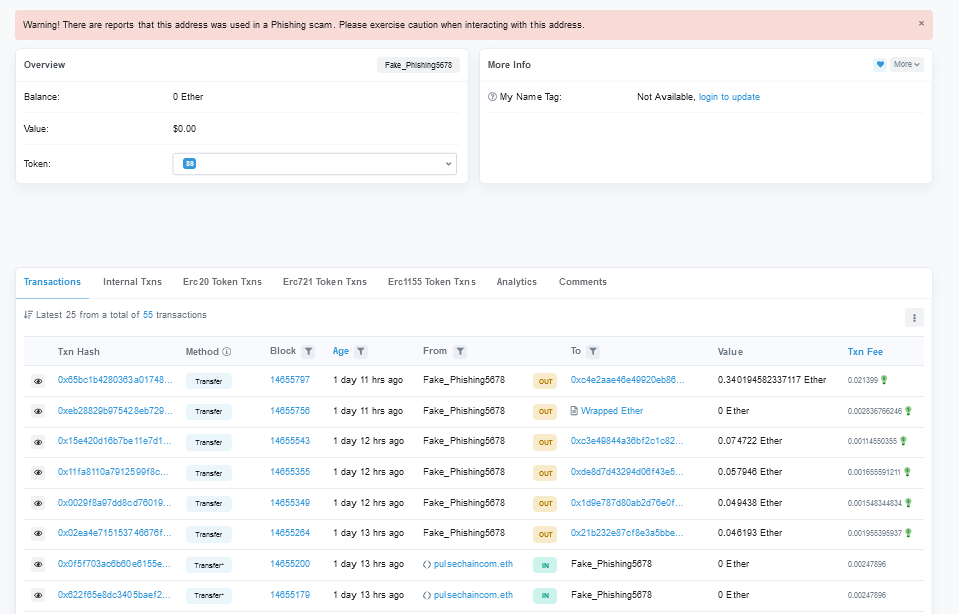This screenshot has width=959, height=614.
Task: Open the Erc1155 Token Txns tab
Action: tap(432, 282)
